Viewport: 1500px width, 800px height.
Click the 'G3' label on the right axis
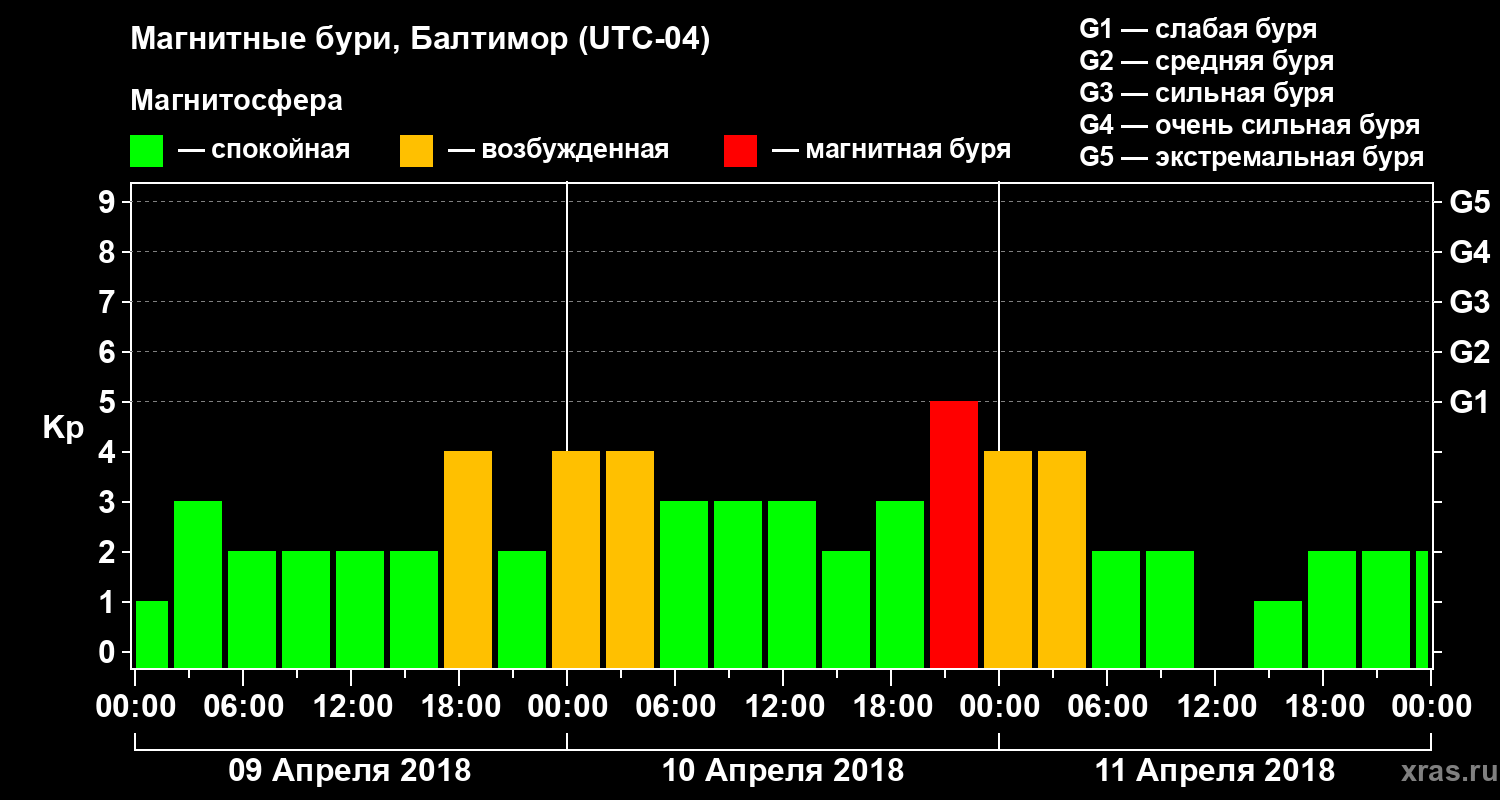coord(1469,302)
